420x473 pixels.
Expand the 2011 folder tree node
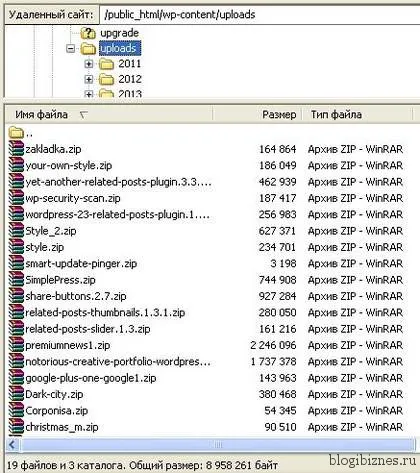click(89, 64)
